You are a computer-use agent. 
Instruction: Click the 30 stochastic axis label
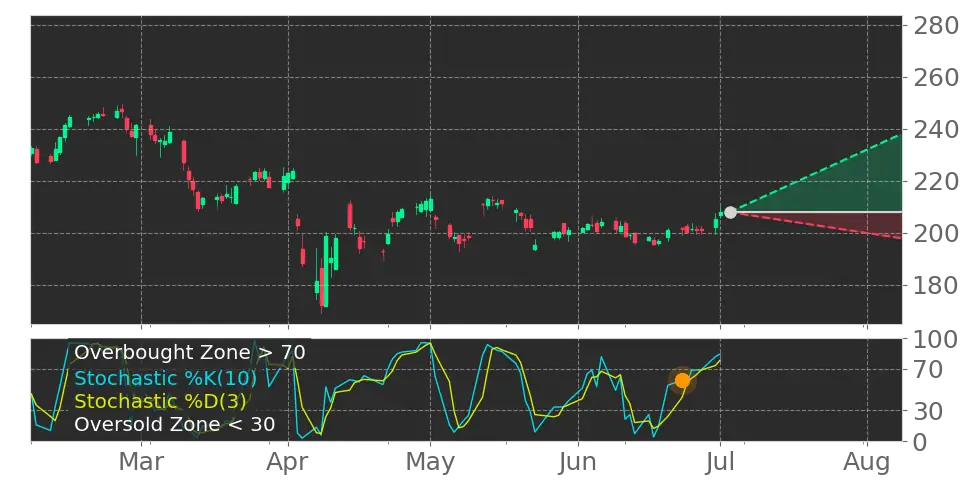coord(926,410)
